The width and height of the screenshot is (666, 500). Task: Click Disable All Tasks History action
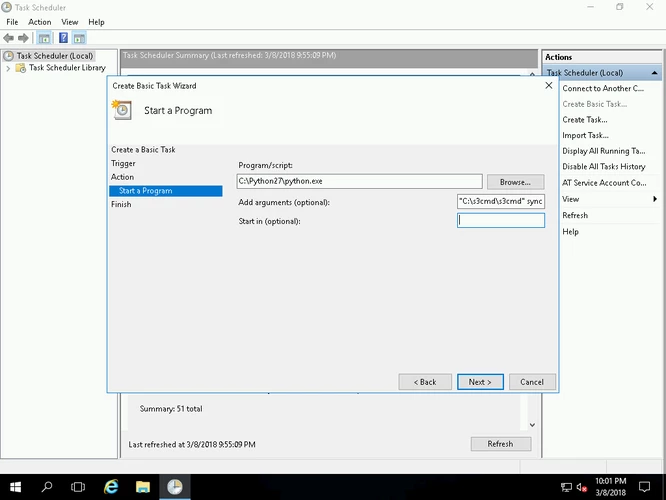click(604, 167)
